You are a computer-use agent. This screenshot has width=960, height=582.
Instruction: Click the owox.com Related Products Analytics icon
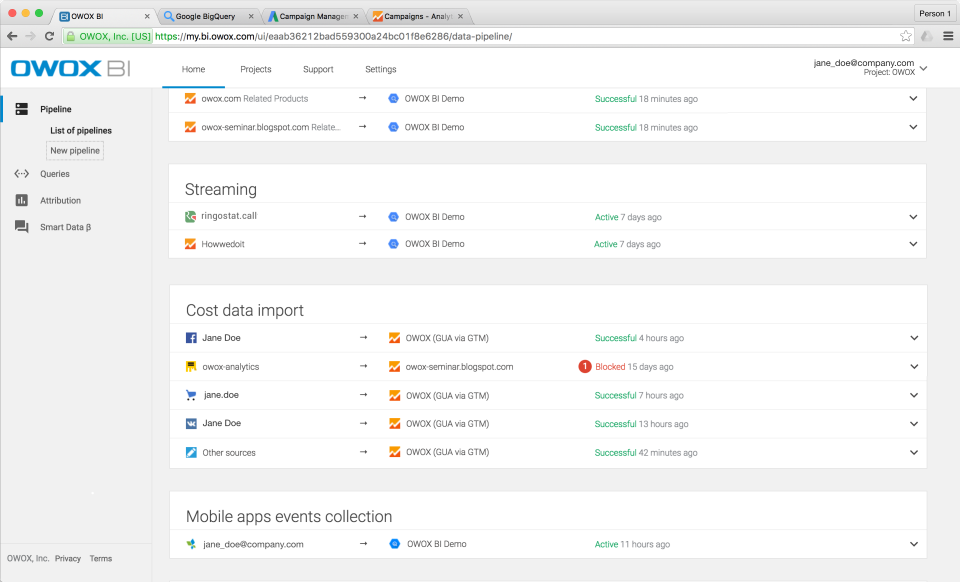coord(190,98)
